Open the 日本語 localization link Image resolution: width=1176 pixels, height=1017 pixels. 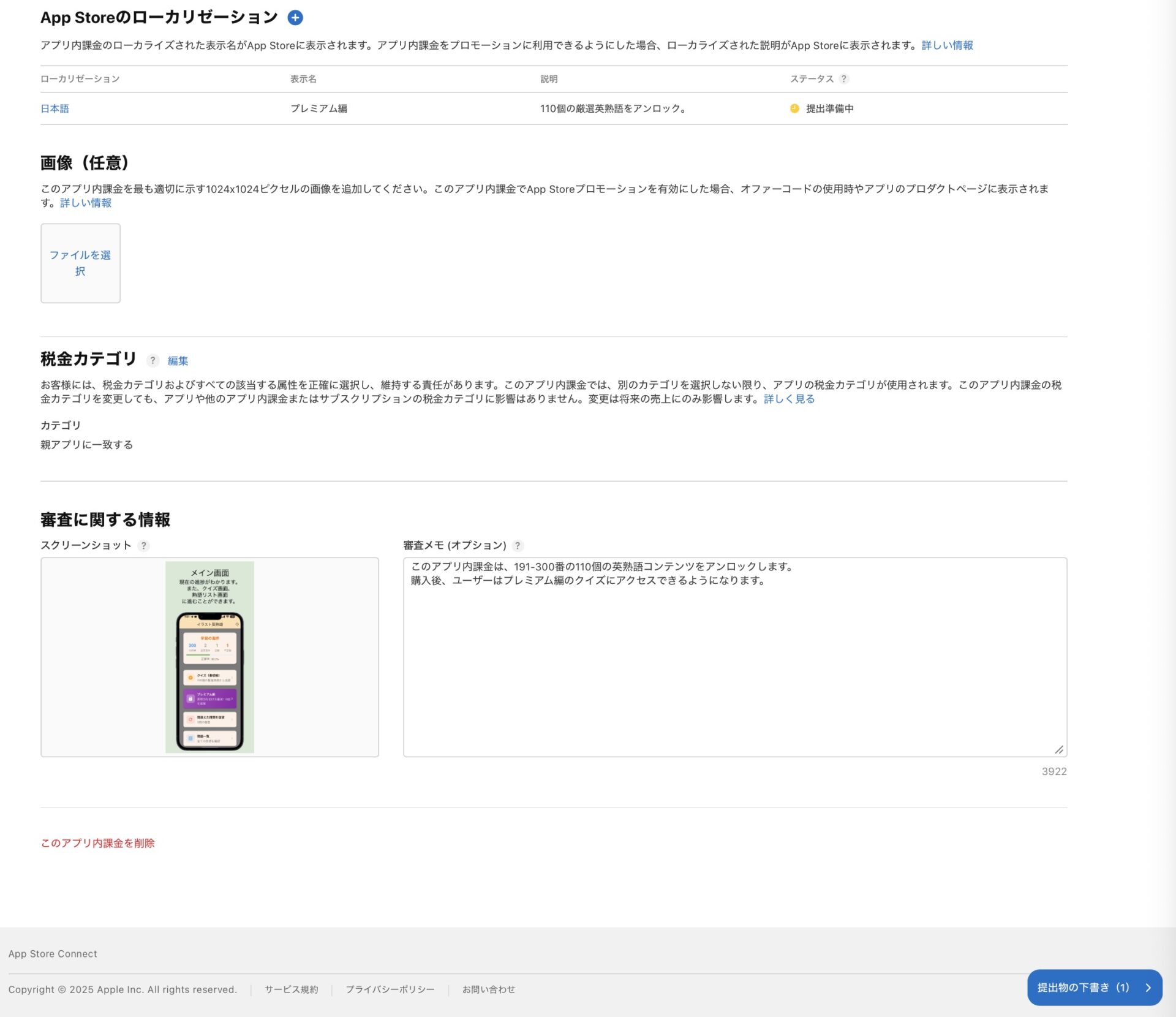pyautogui.click(x=55, y=108)
